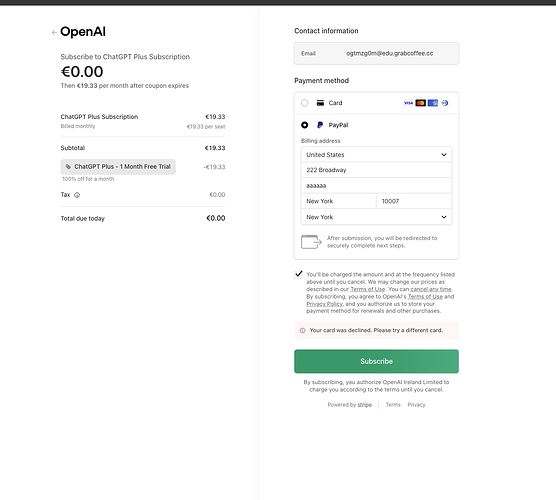
Task: Click the Tax info icon
Action: 77,195
